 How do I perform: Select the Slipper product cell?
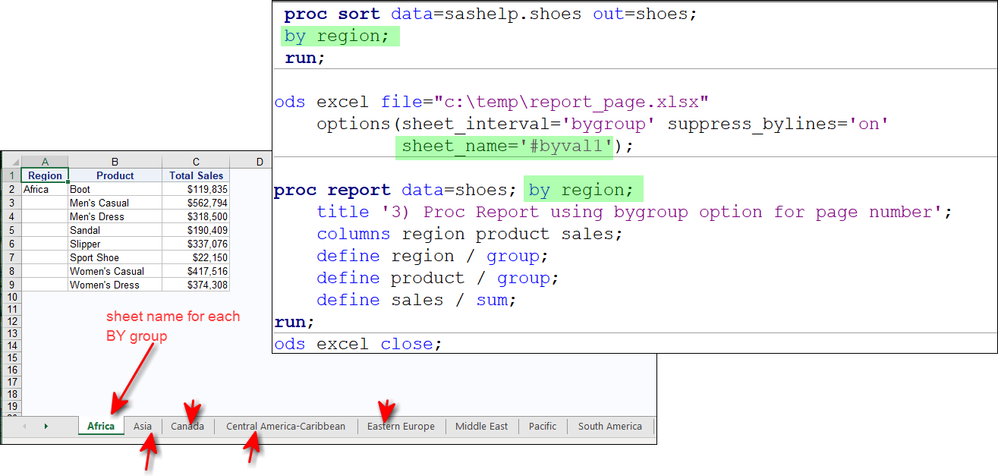(115, 244)
